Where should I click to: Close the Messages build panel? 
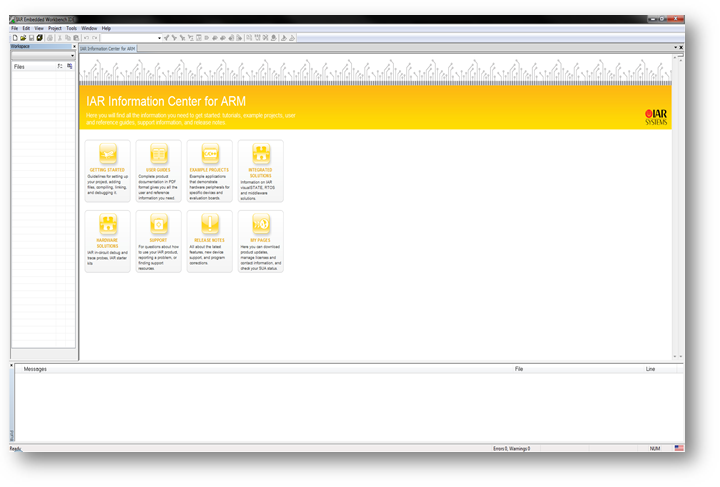12,366
